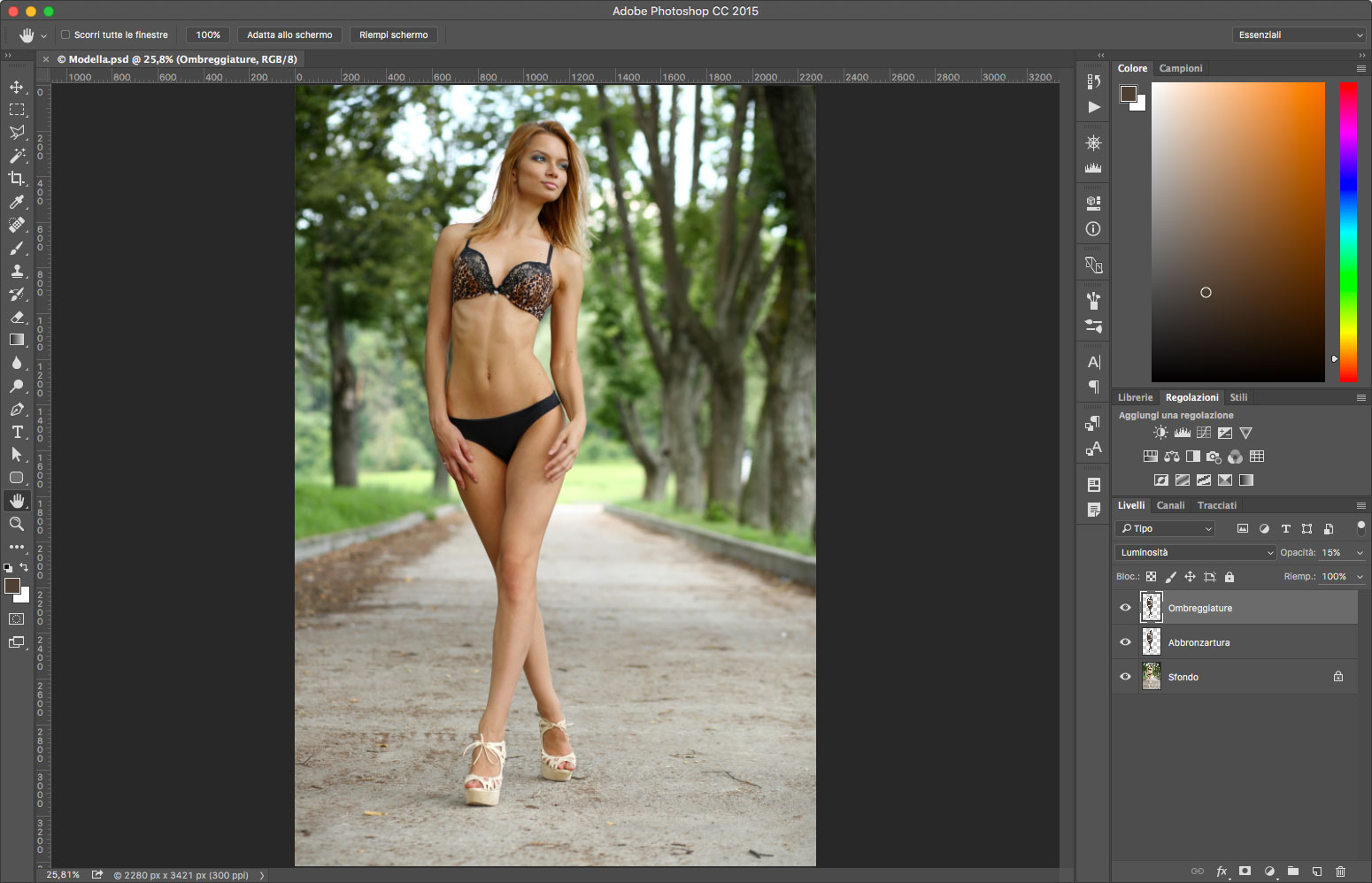This screenshot has height=883, width=1372.
Task: Open the Info panel icon
Action: tap(1094, 229)
